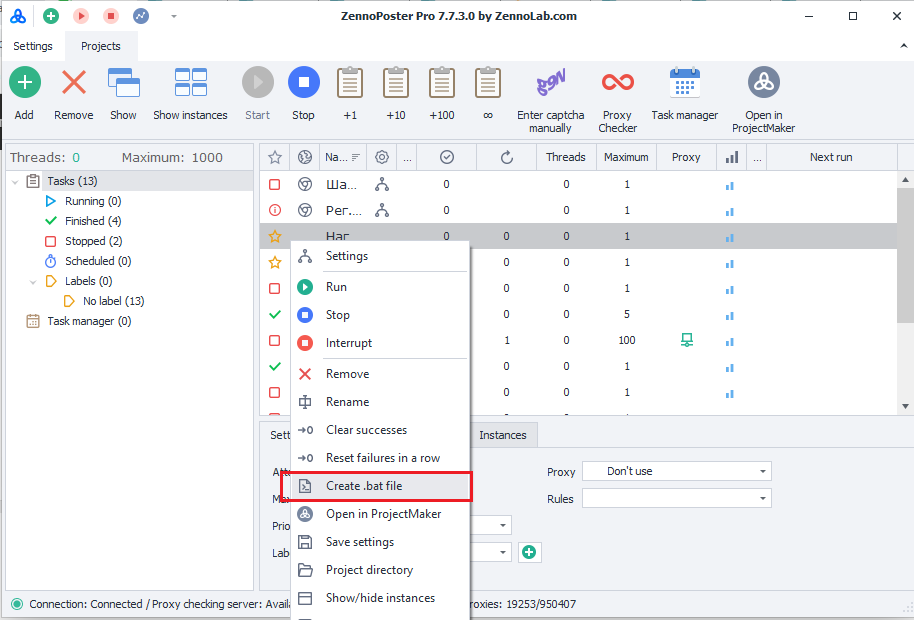914x620 pixels.
Task: Click the +1 clipboard icon
Action: [x=350, y=82]
